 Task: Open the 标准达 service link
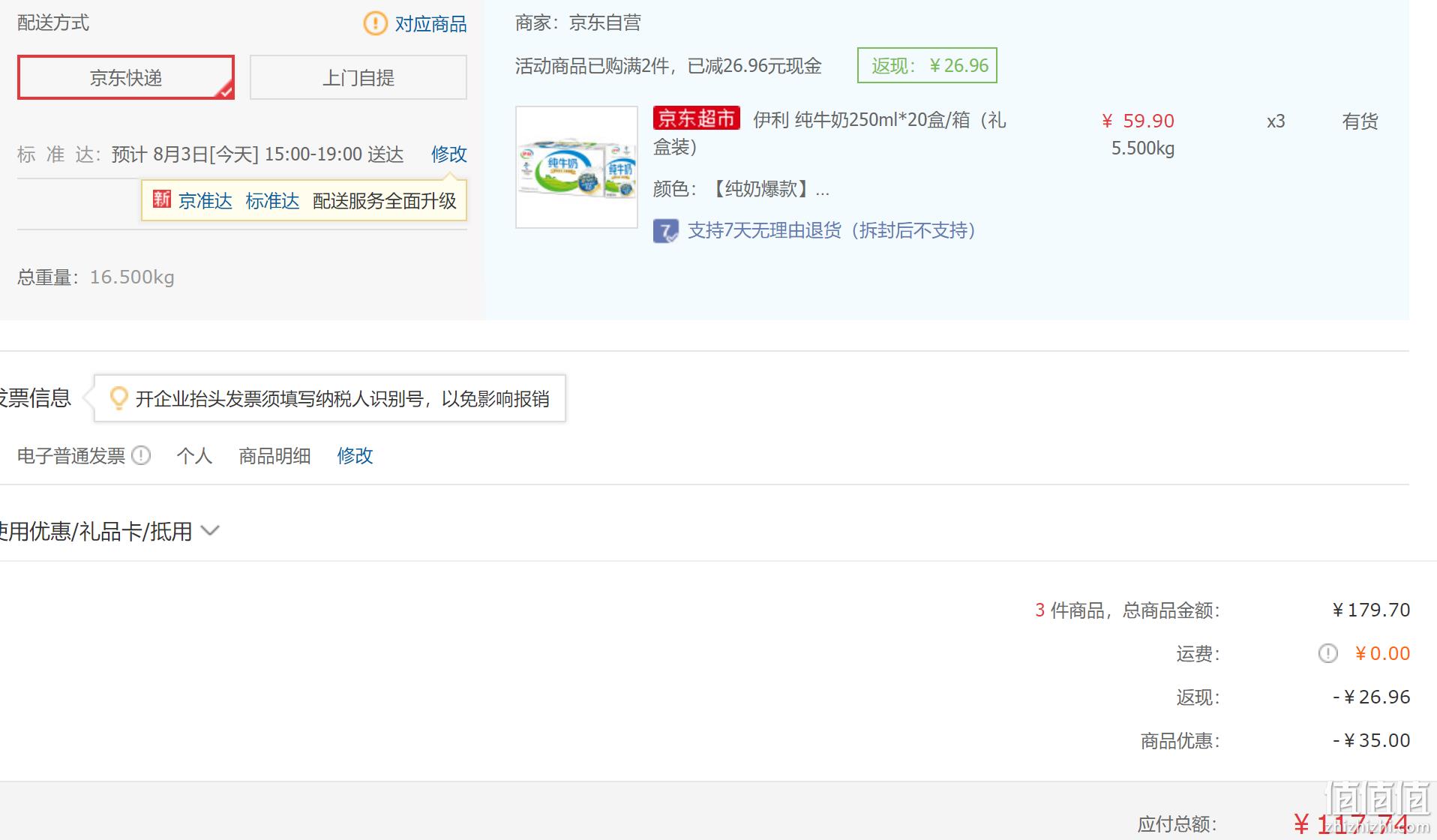pyautogui.click(x=272, y=200)
